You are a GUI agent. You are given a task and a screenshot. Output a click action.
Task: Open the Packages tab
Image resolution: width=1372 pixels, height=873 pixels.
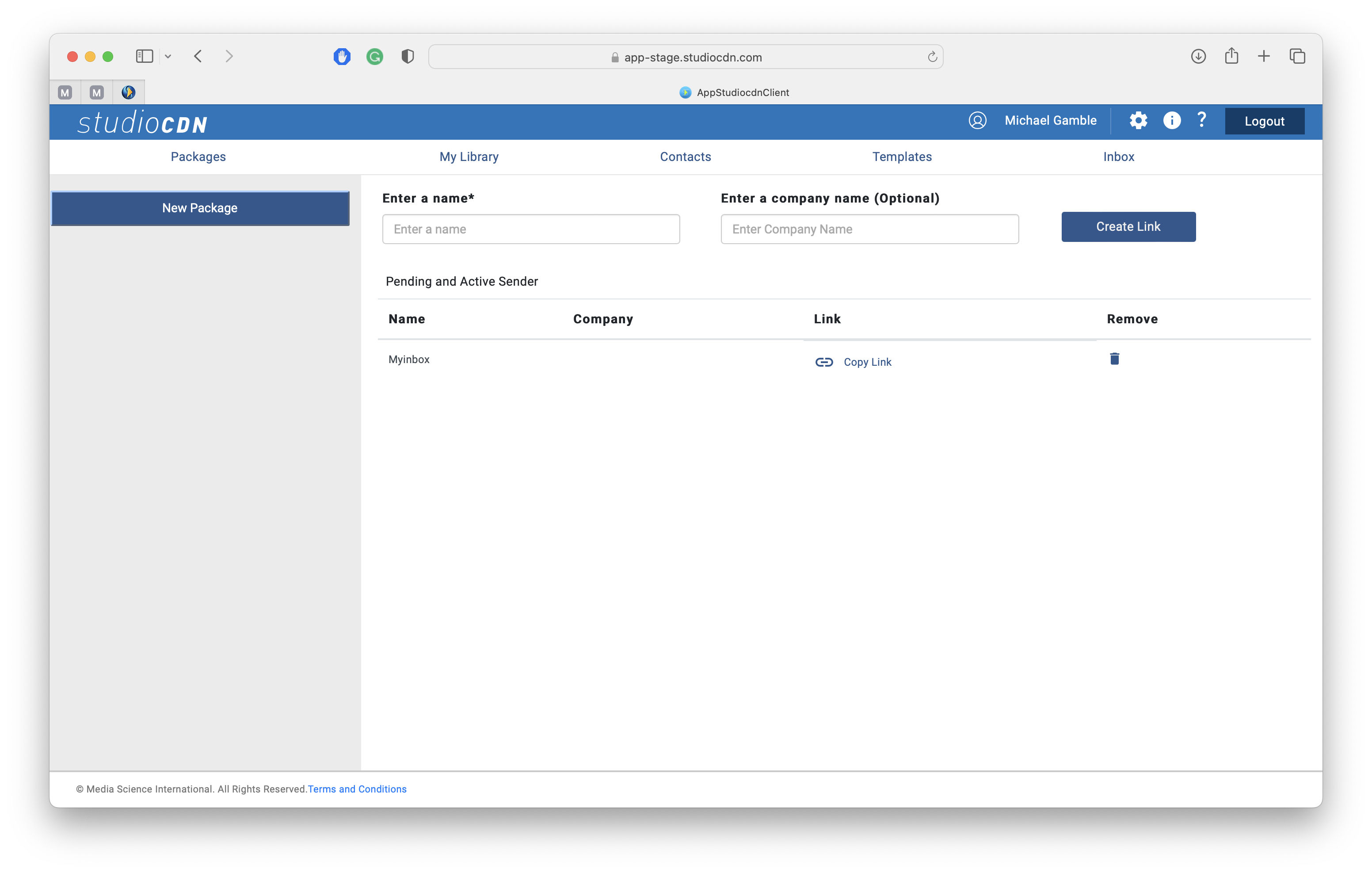point(198,157)
